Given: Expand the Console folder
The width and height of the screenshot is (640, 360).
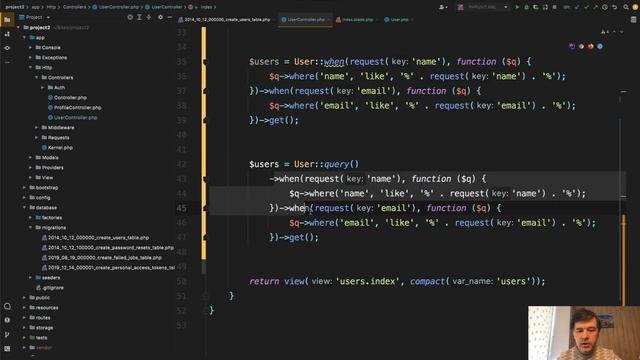Looking at the screenshot, I should 30,47.
